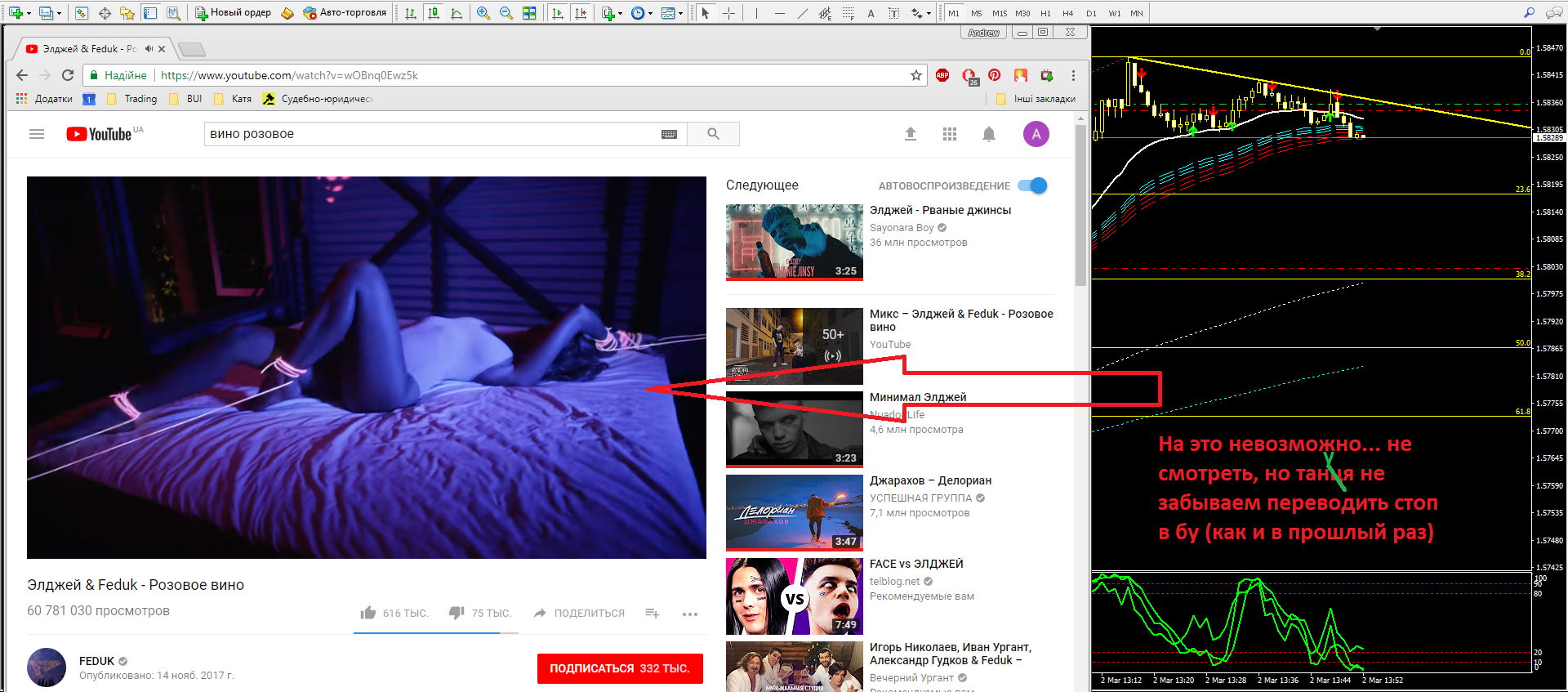Switch chart to candlestick type
Screen dimensions: 1568x692
tap(434, 13)
